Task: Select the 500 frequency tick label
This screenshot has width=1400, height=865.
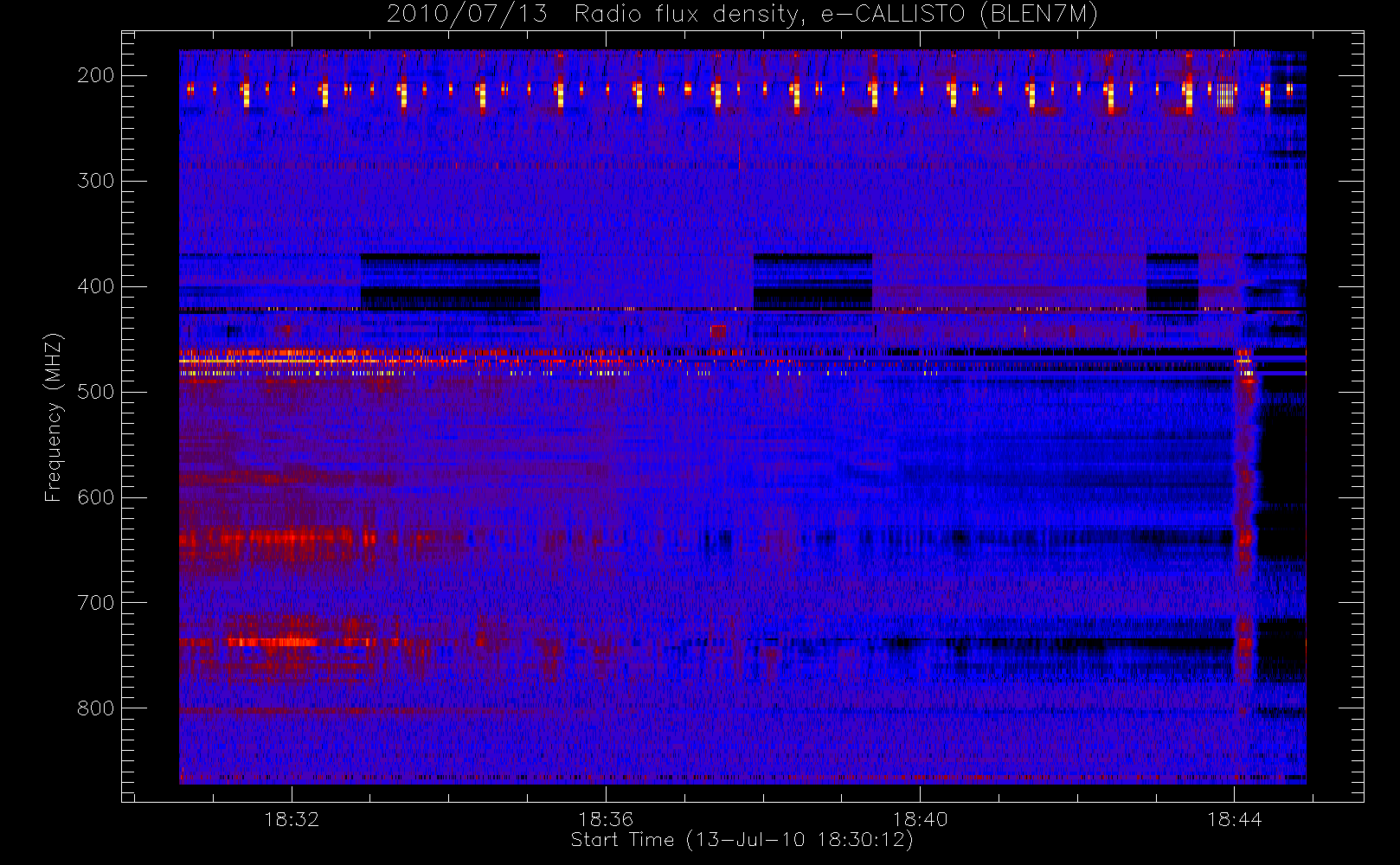Action: tap(96, 392)
